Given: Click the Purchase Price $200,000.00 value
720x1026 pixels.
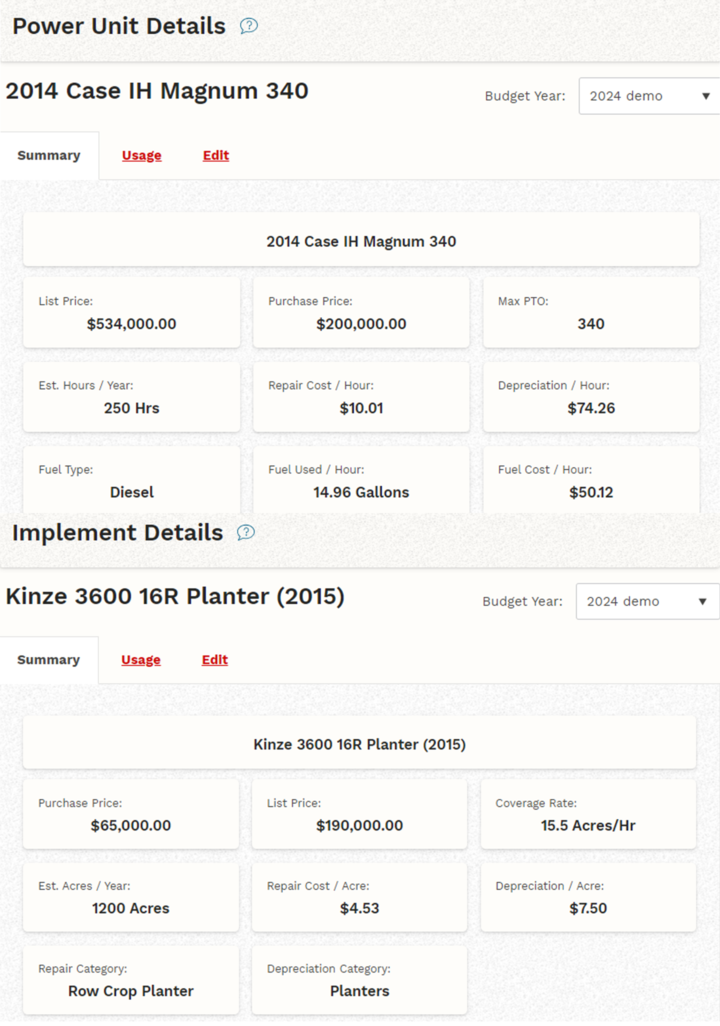Looking at the screenshot, I should 361,324.
